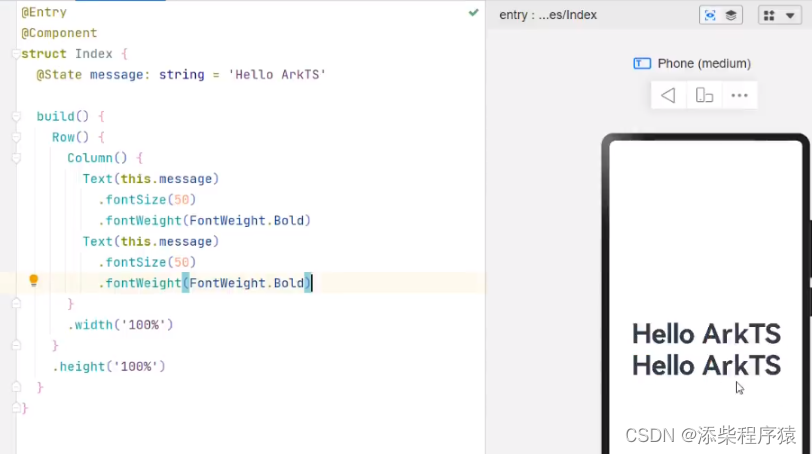Click the first .fontSize(50) line

(x=147, y=200)
